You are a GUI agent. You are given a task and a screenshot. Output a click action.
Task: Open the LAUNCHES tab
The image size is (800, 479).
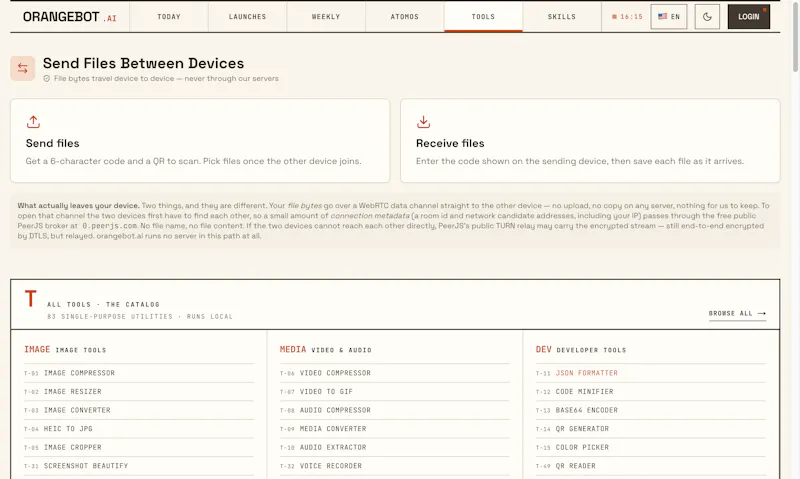coord(247,17)
